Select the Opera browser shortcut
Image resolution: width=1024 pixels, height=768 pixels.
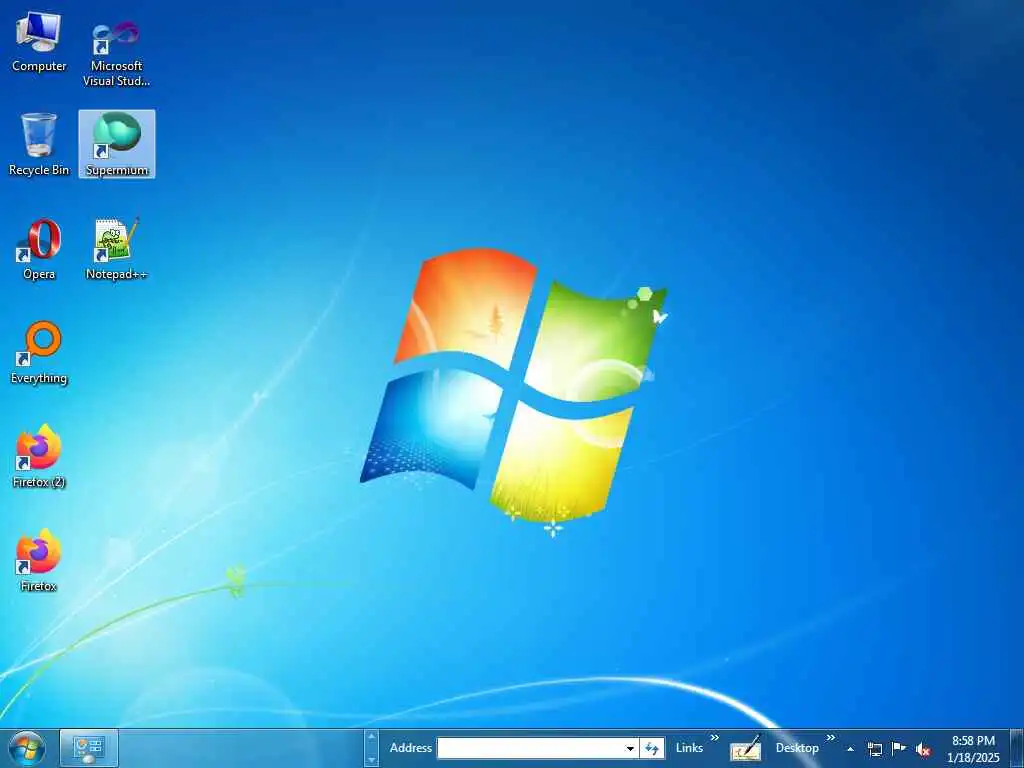[x=39, y=249]
